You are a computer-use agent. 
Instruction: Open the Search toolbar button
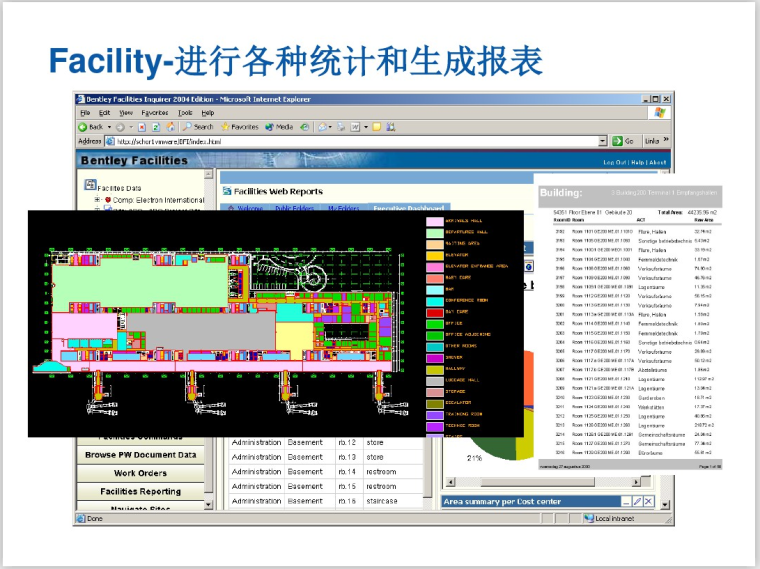197,127
